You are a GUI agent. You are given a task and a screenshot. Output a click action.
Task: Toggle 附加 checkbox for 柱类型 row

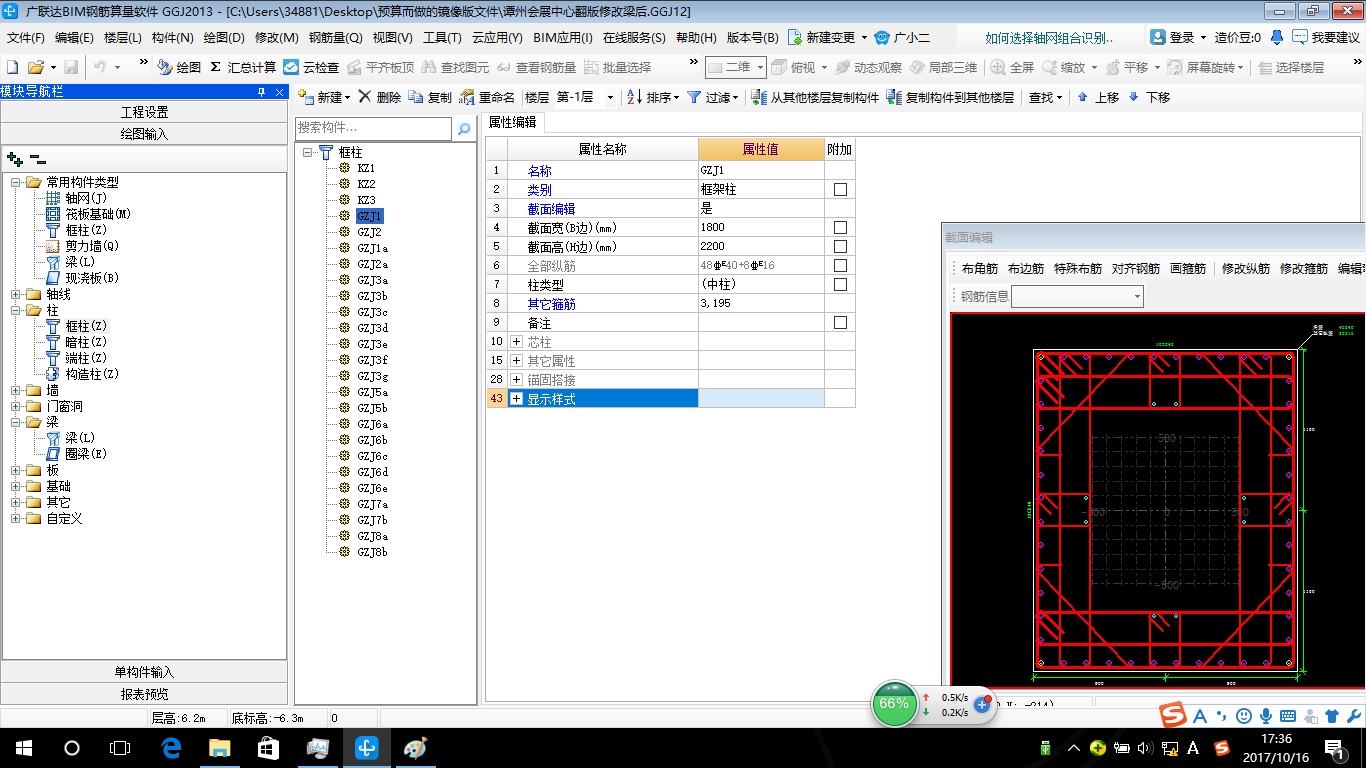[840, 284]
